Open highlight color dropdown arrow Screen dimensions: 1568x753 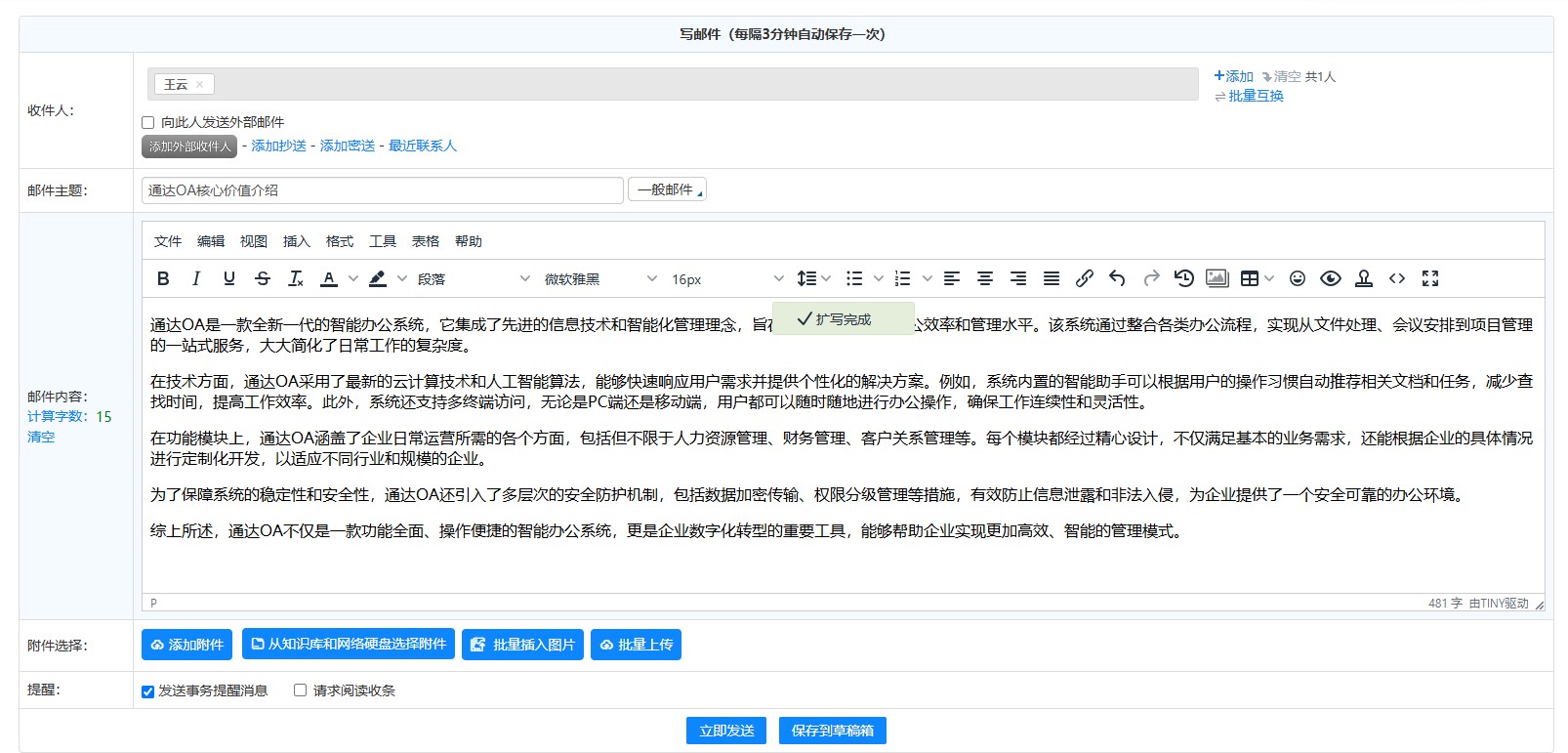[x=401, y=278]
